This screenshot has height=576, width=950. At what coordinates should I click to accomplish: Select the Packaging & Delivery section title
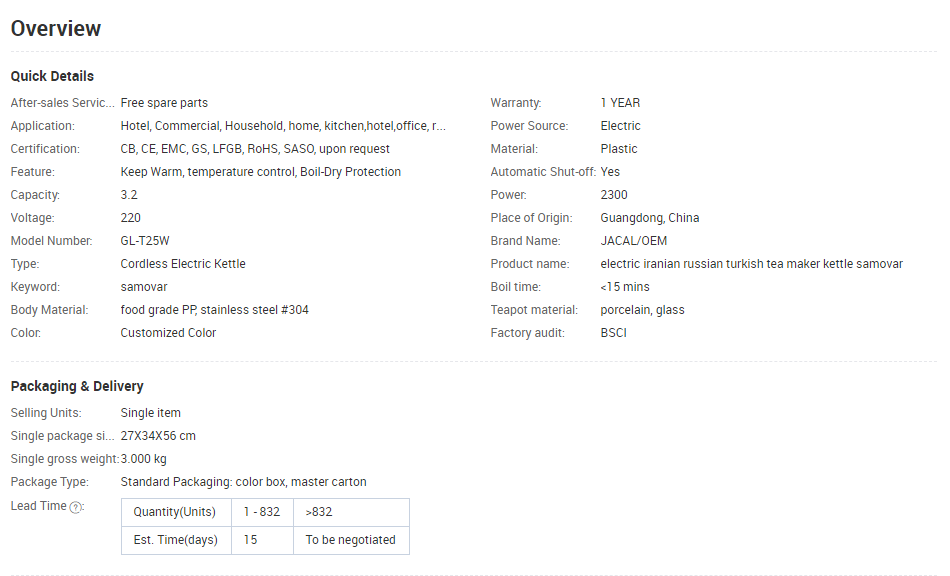click(77, 386)
